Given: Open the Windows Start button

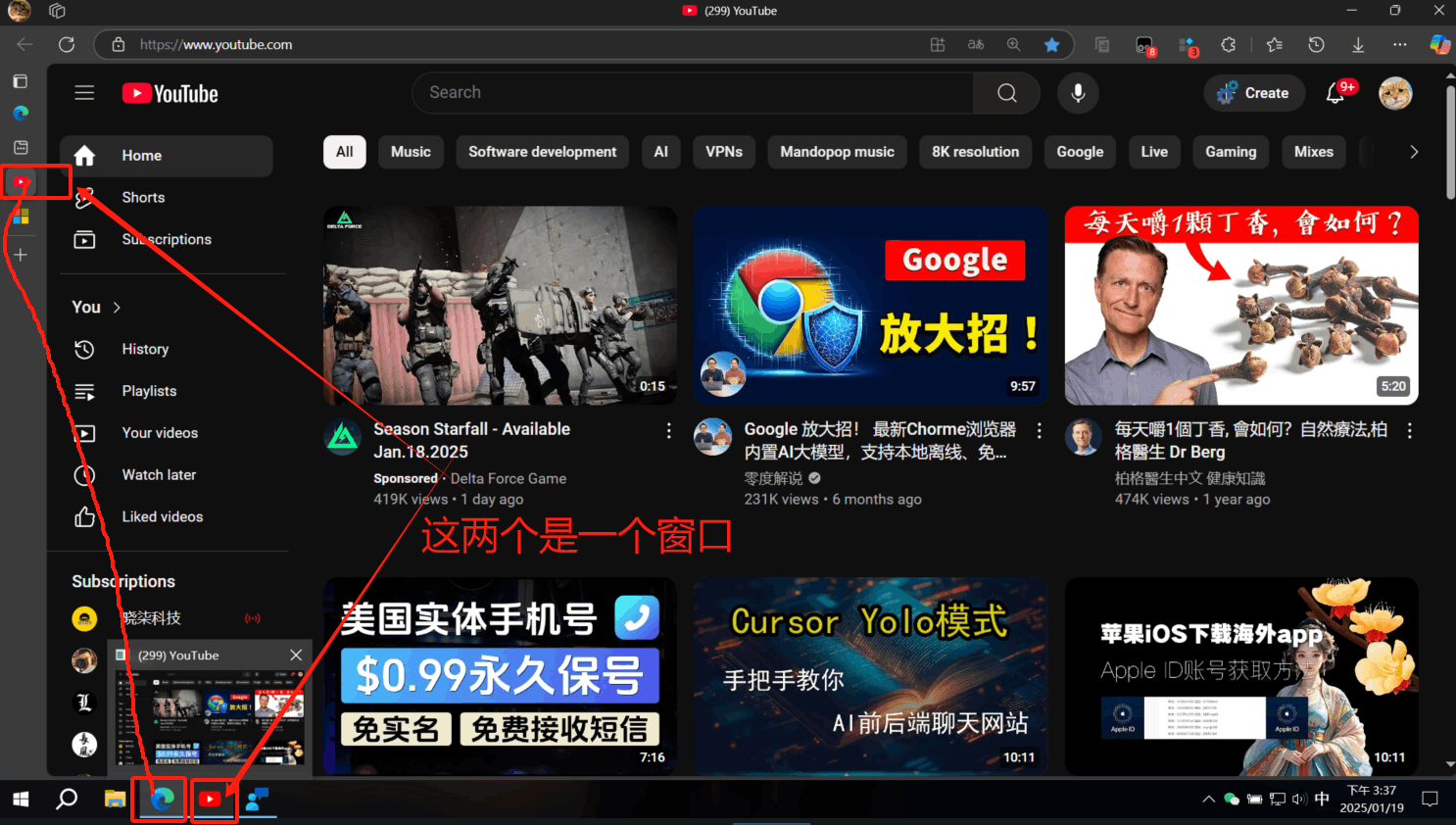Looking at the screenshot, I should coord(21,800).
